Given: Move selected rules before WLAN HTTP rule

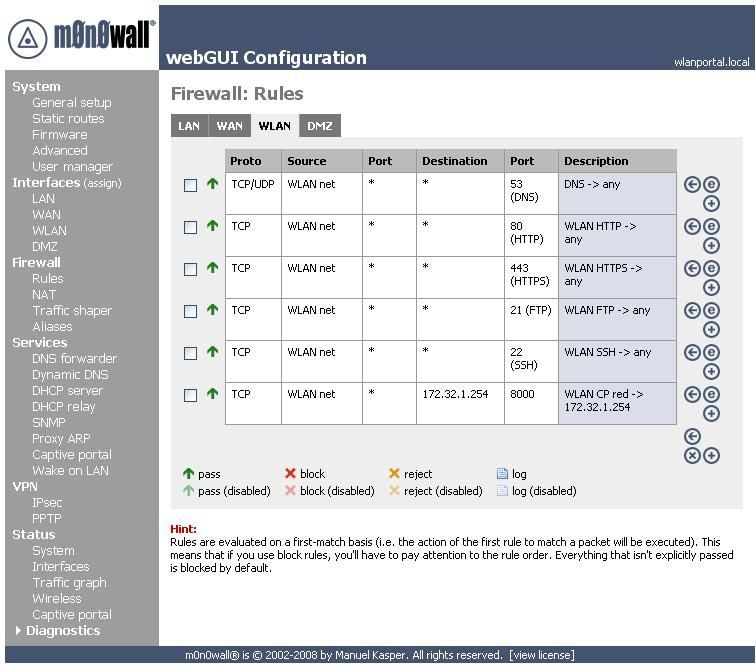Looking at the screenshot, I should [692, 226].
